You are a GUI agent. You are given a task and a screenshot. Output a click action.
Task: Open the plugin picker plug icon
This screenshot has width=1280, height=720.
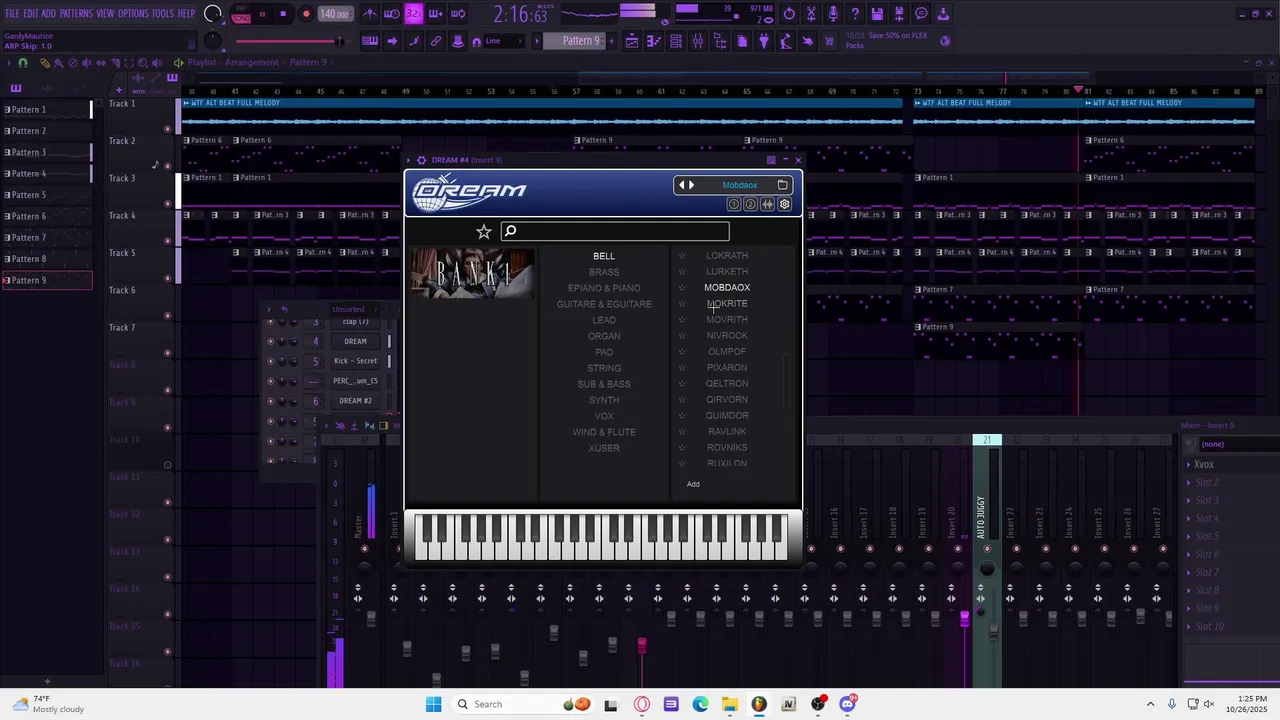tap(764, 41)
